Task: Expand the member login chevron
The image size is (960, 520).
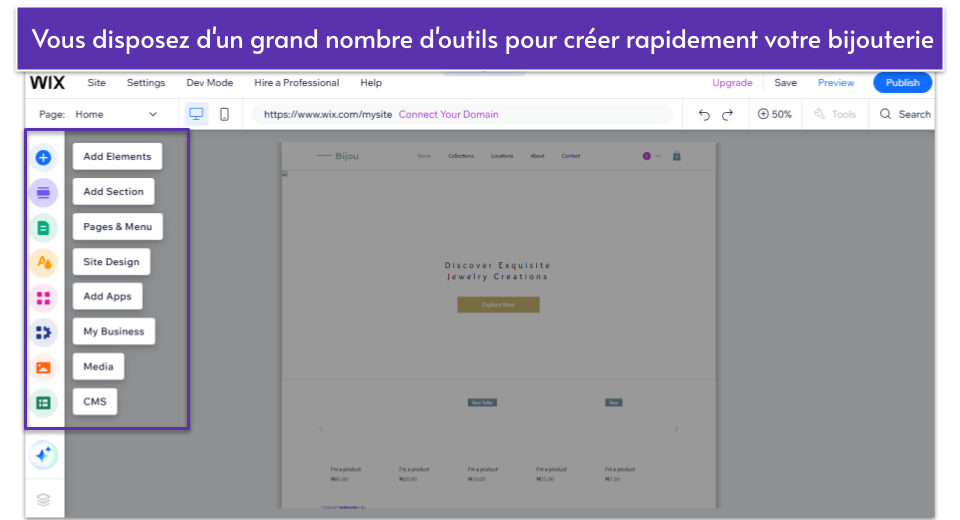Action: coord(658,156)
